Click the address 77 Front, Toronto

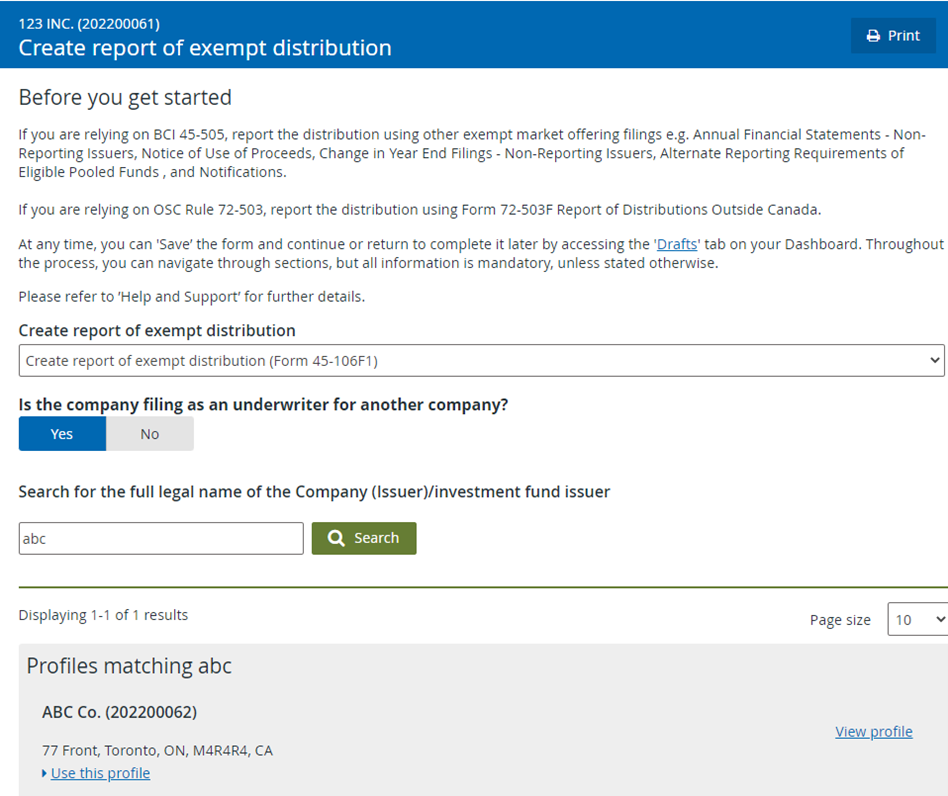pos(157,750)
